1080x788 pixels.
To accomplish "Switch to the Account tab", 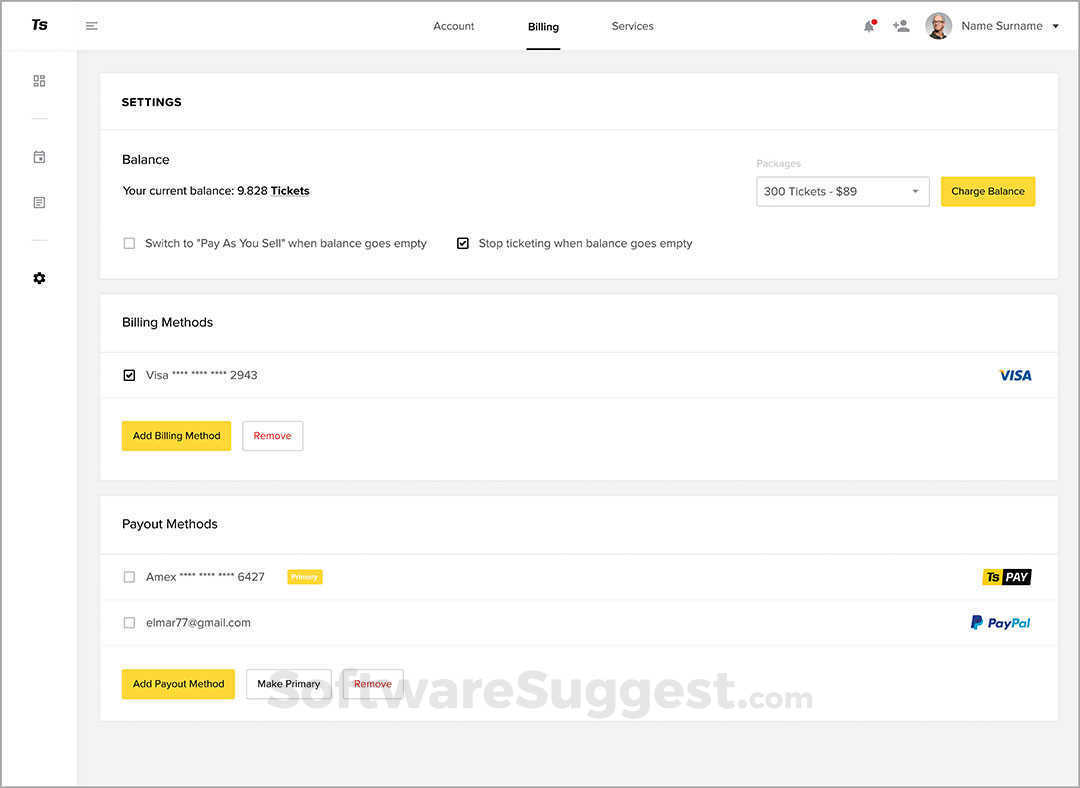I will point(453,26).
